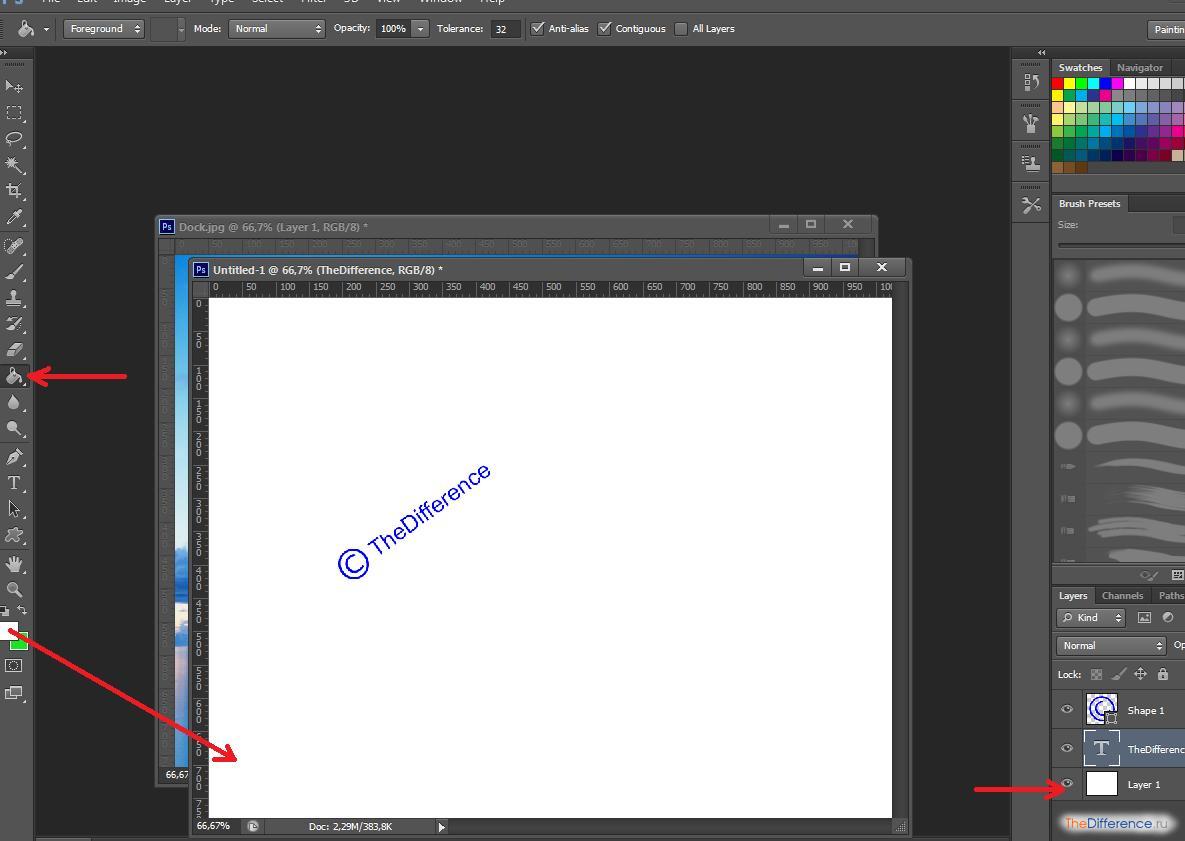
Task: Open the Opacity slider dropdown arrow
Action: 420,29
